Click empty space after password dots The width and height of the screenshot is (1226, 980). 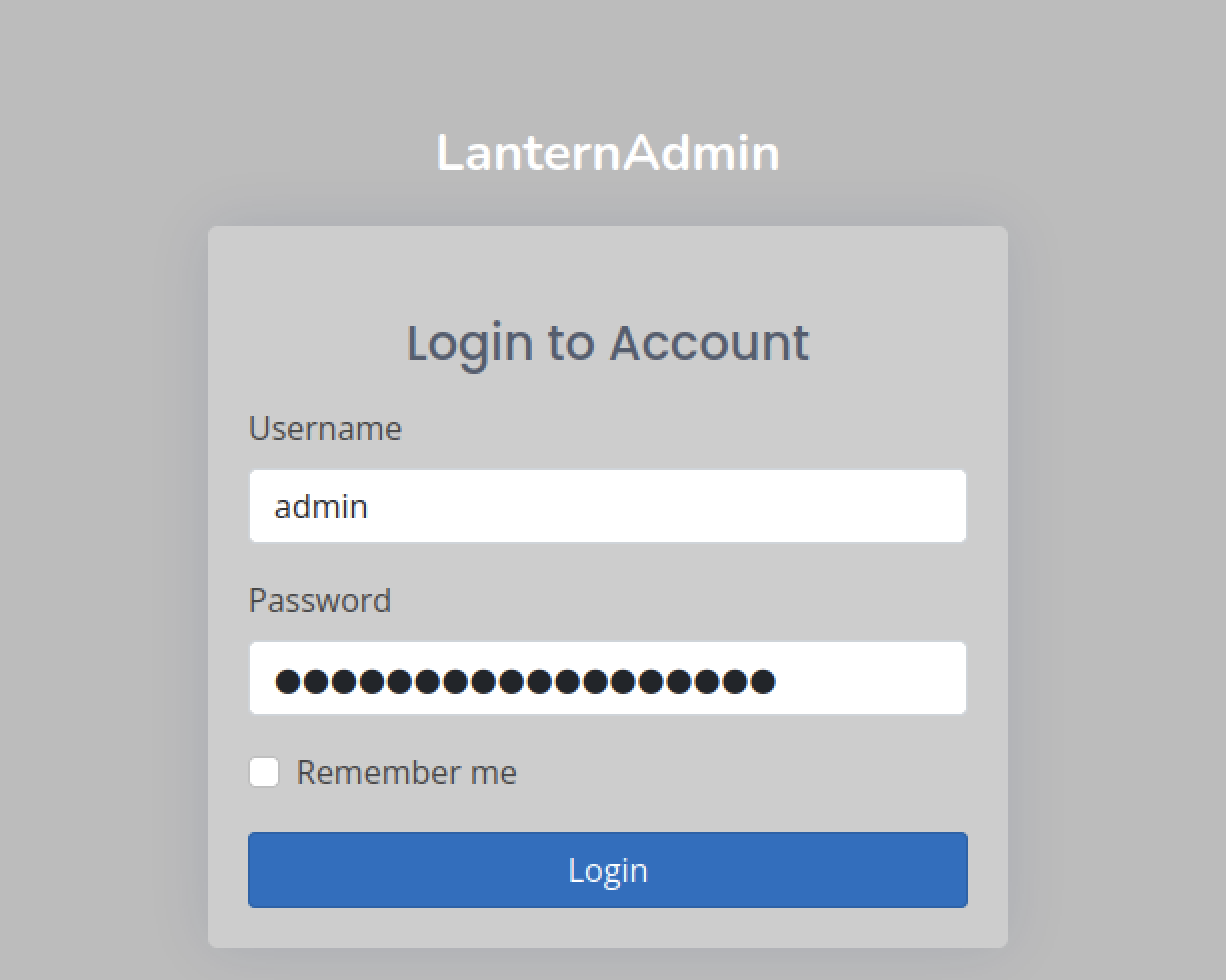click(x=870, y=679)
